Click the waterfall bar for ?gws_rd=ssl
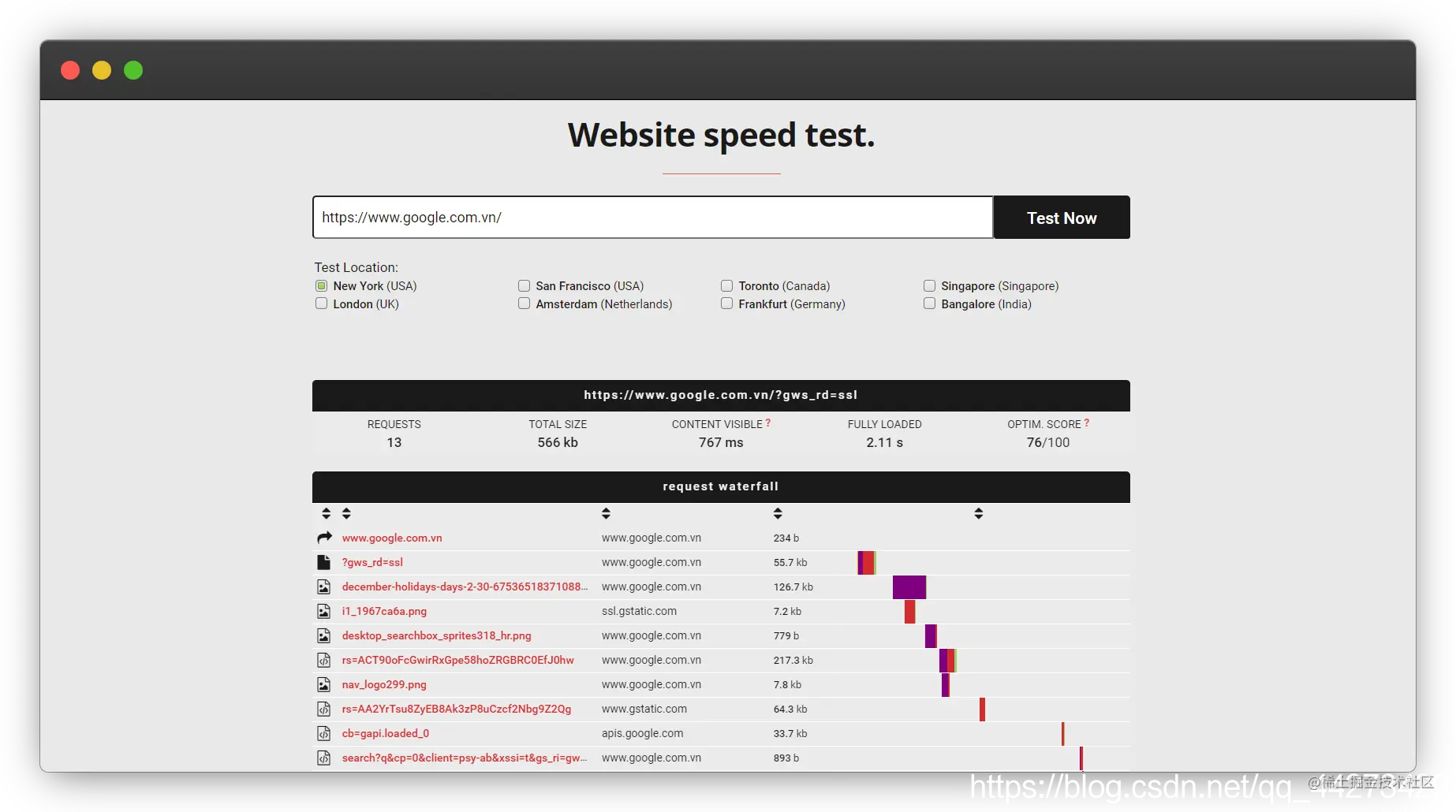Viewport: 1456px width, 812px height. tap(867, 563)
